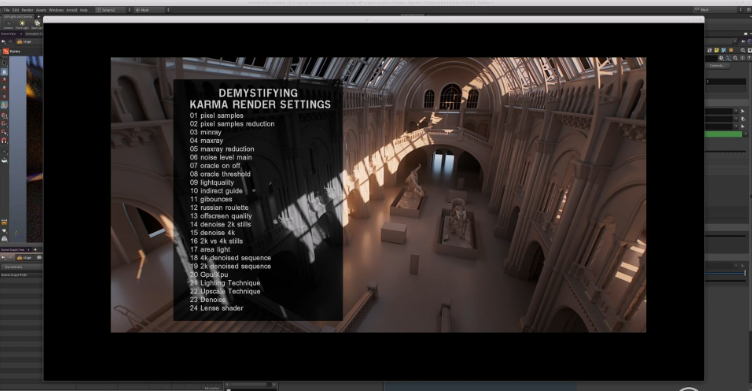Pick the arrow Select tool in viewport toolbar
752x391 pixels.
click(4, 63)
